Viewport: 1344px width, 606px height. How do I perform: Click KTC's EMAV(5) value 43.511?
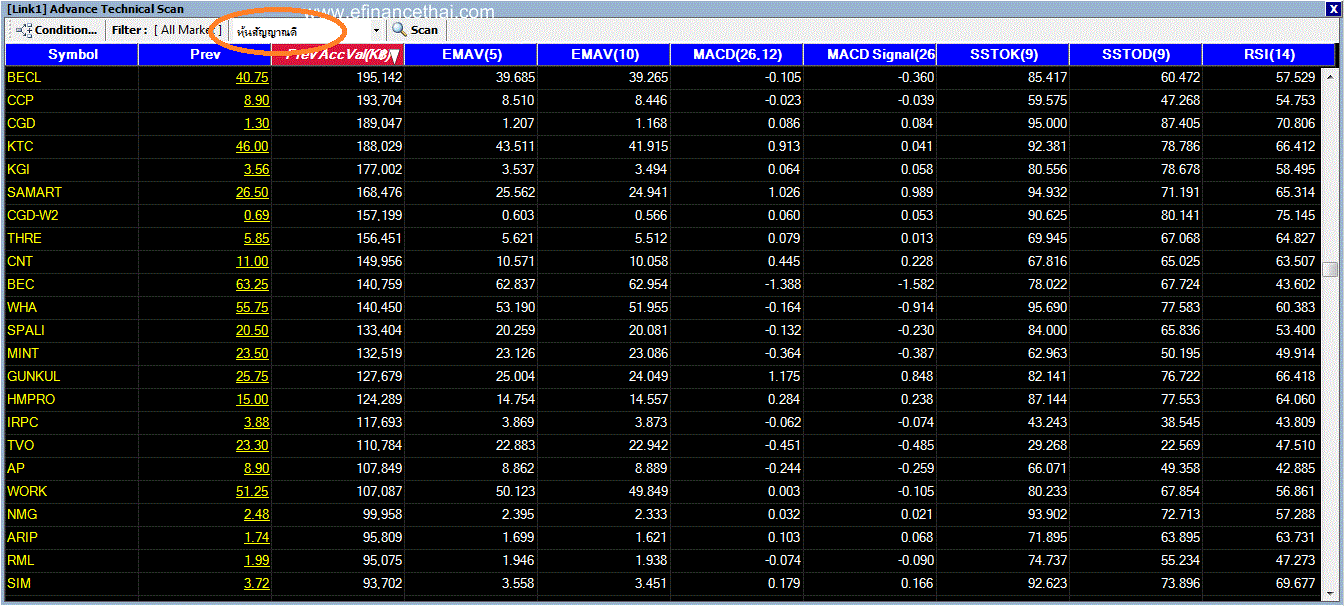[x=514, y=146]
